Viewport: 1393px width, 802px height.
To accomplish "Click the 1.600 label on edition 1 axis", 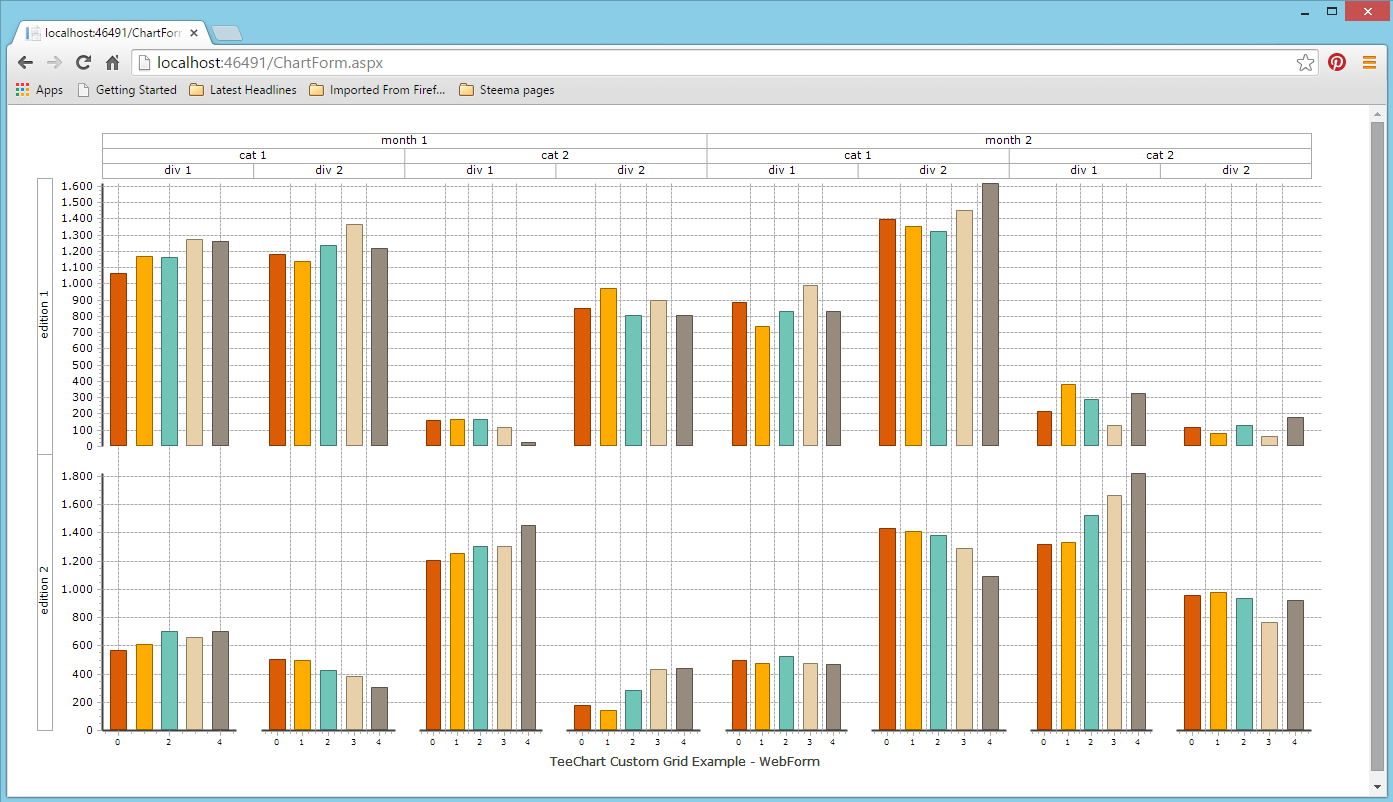I will [x=76, y=187].
